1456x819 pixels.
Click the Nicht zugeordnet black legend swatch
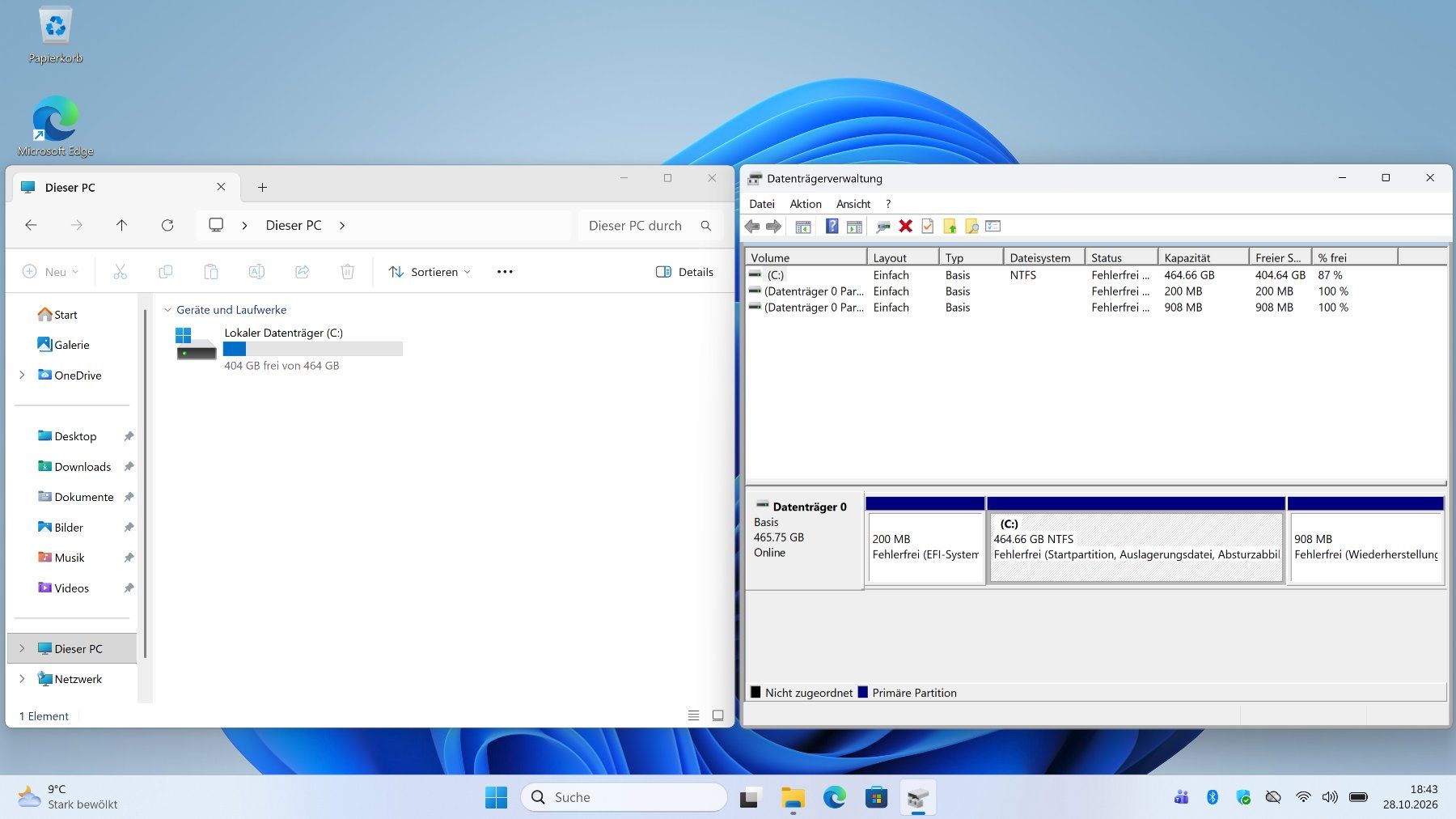pos(756,692)
